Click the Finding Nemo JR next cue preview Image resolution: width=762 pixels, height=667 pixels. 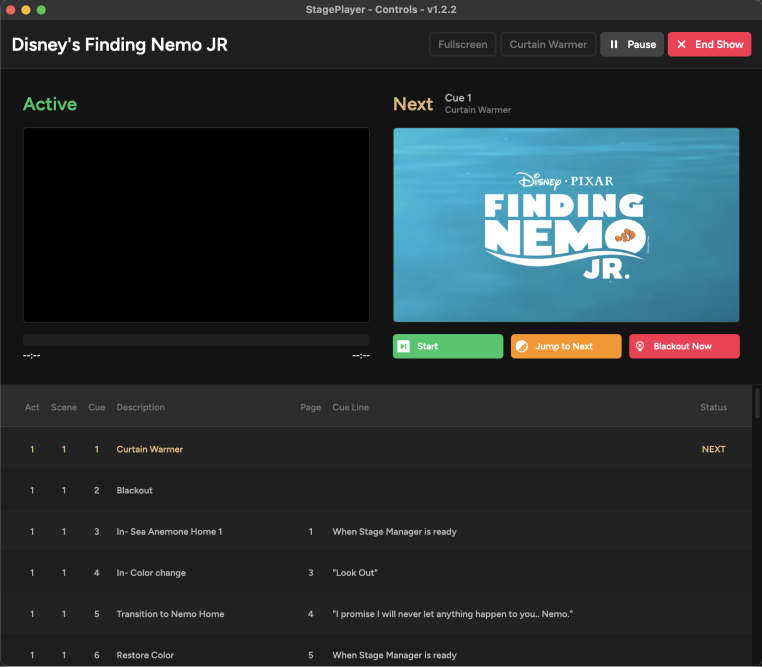click(566, 225)
